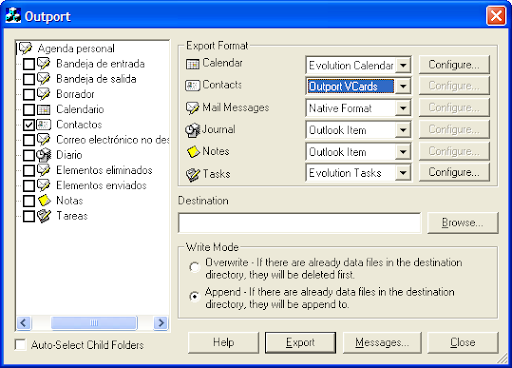Click the yellow Notes export format icon
This screenshot has height=368, width=512.
193,152
